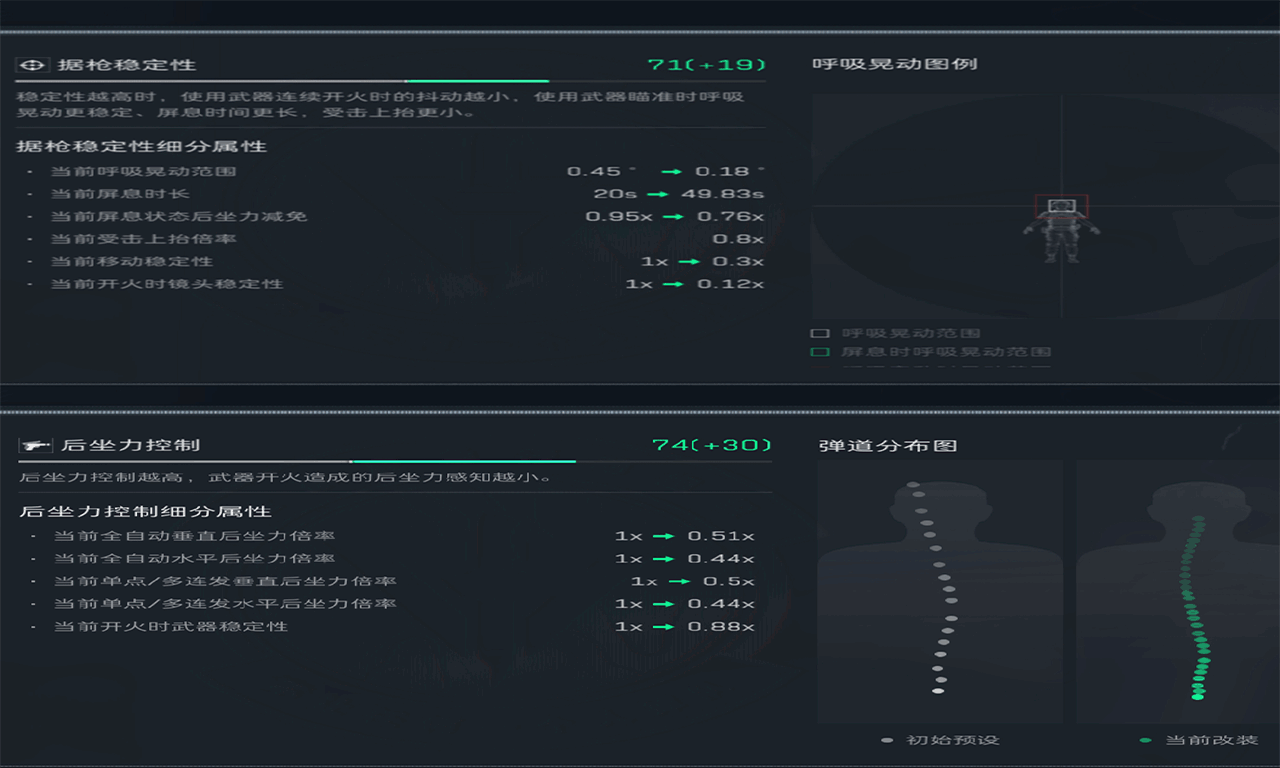Select the 据枪稳定性 section heading
The height and width of the screenshot is (768, 1280).
126,65
